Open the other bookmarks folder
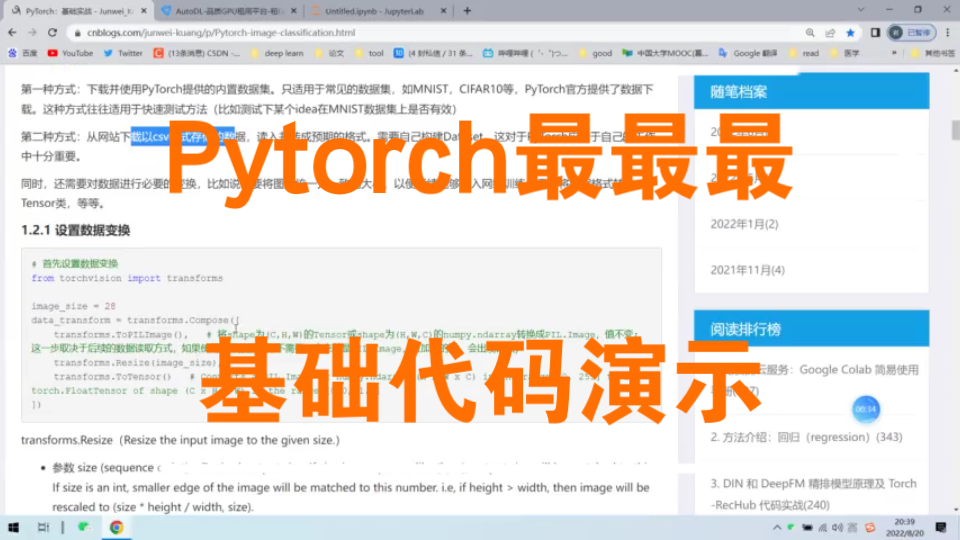960x540 pixels. (932, 53)
